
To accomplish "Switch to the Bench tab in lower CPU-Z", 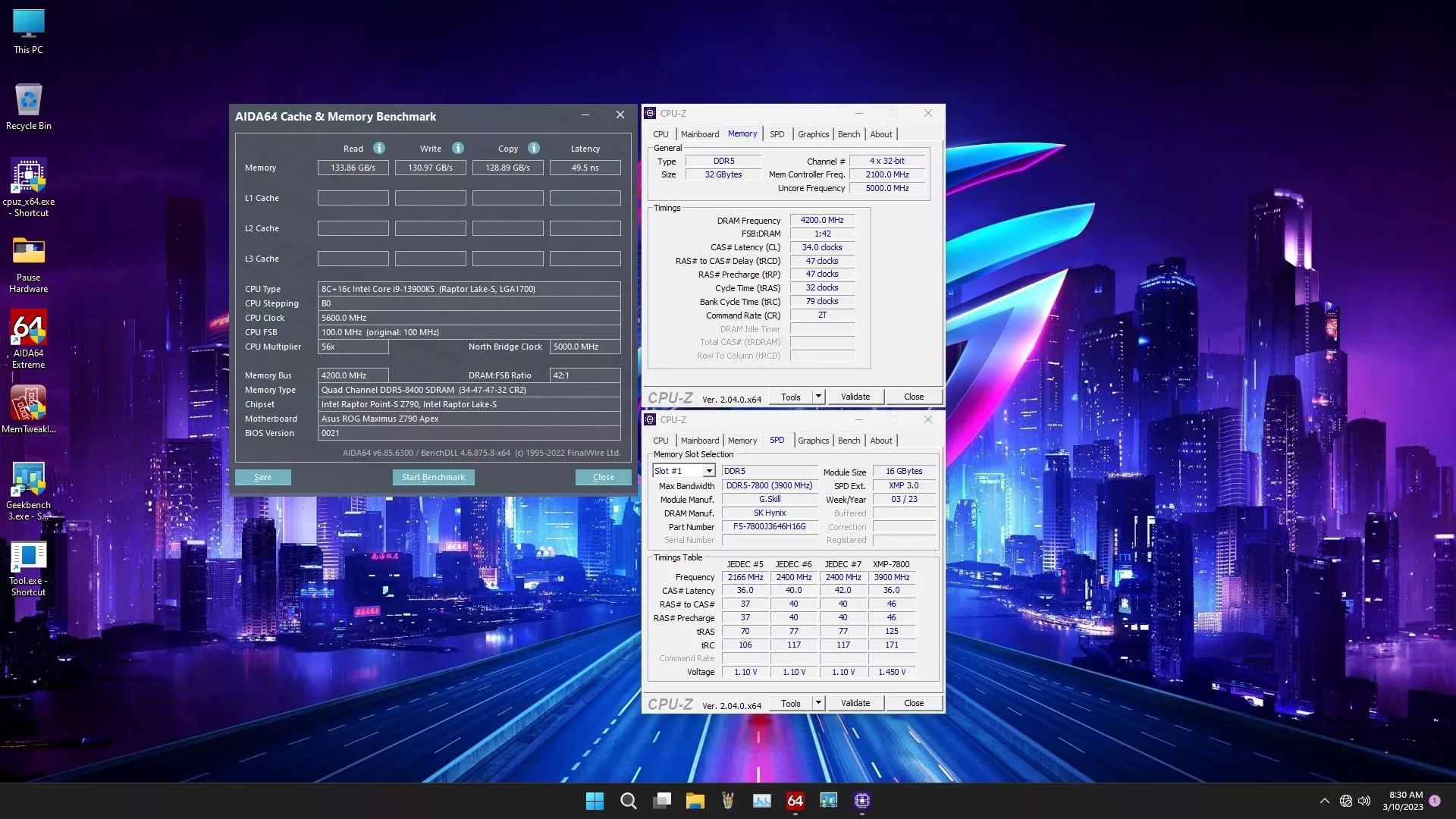I will [x=849, y=441].
